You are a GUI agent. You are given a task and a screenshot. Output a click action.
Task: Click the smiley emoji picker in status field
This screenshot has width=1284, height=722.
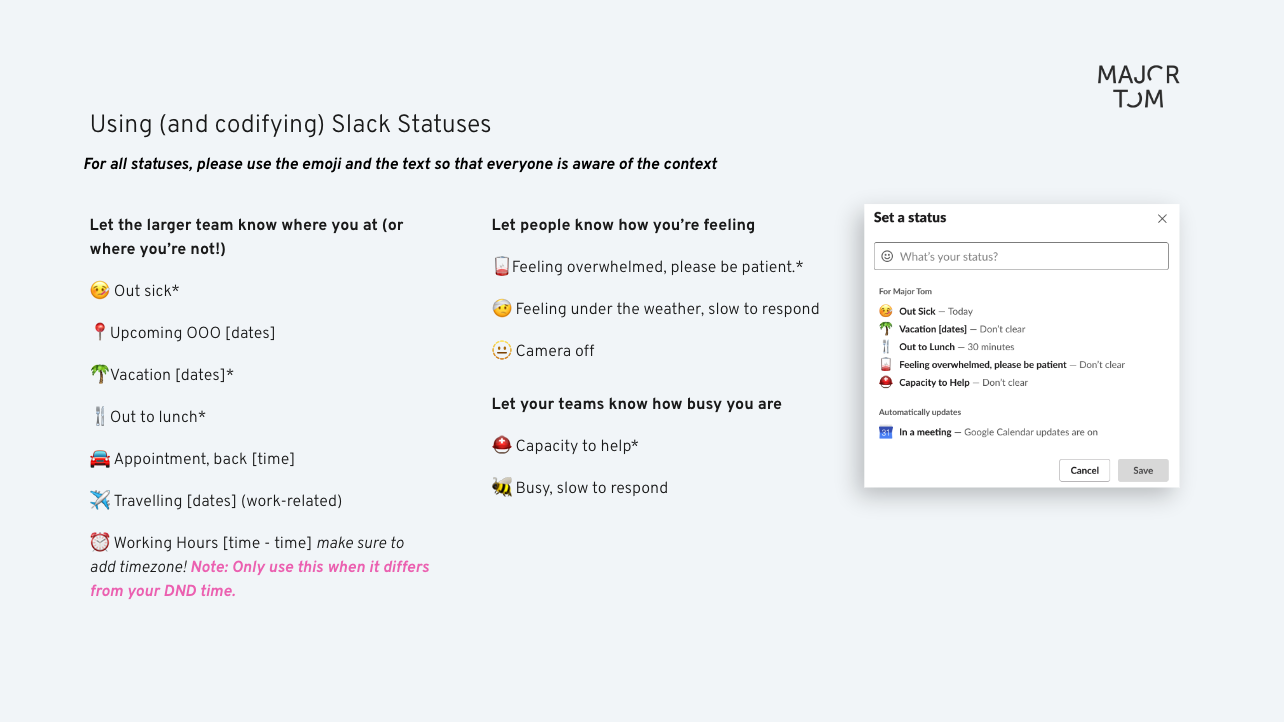tap(887, 256)
